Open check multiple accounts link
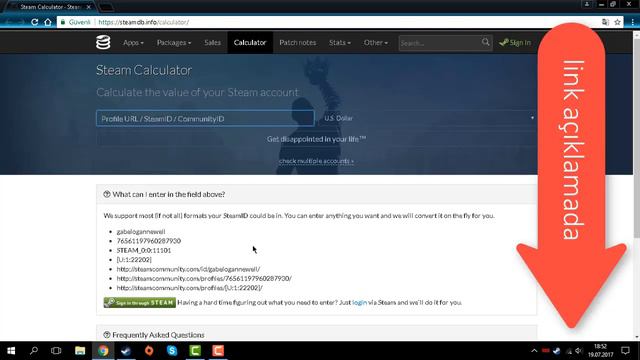The image size is (640, 360). click(x=316, y=161)
